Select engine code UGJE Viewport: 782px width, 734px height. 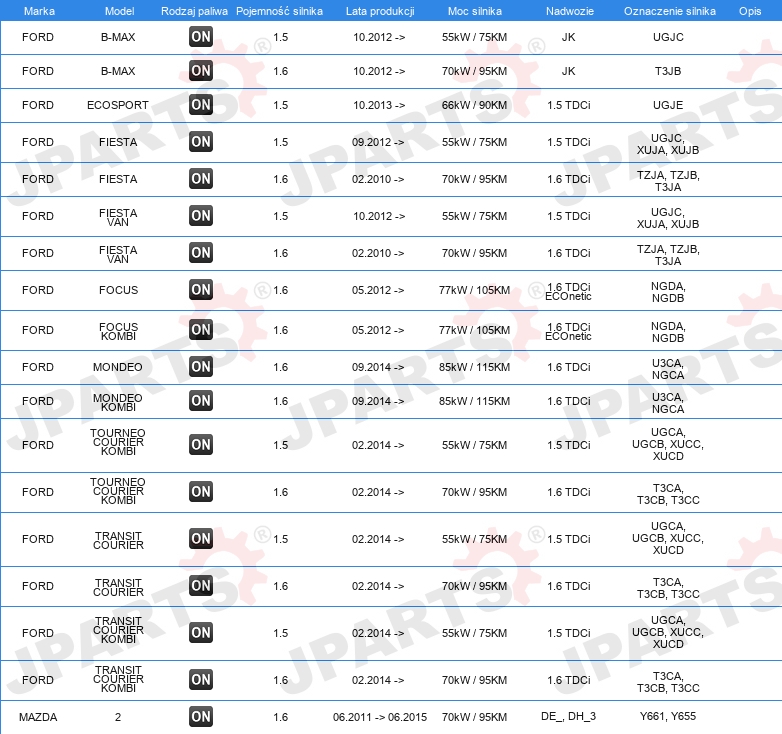point(668,105)
